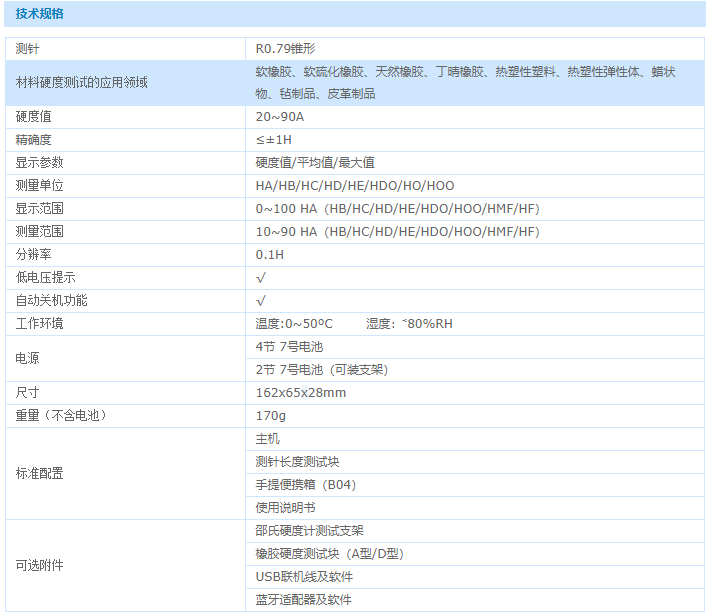Click the 测量单位 row label
709x616 pixels.
pyautogui.click(x=40, y=186)
